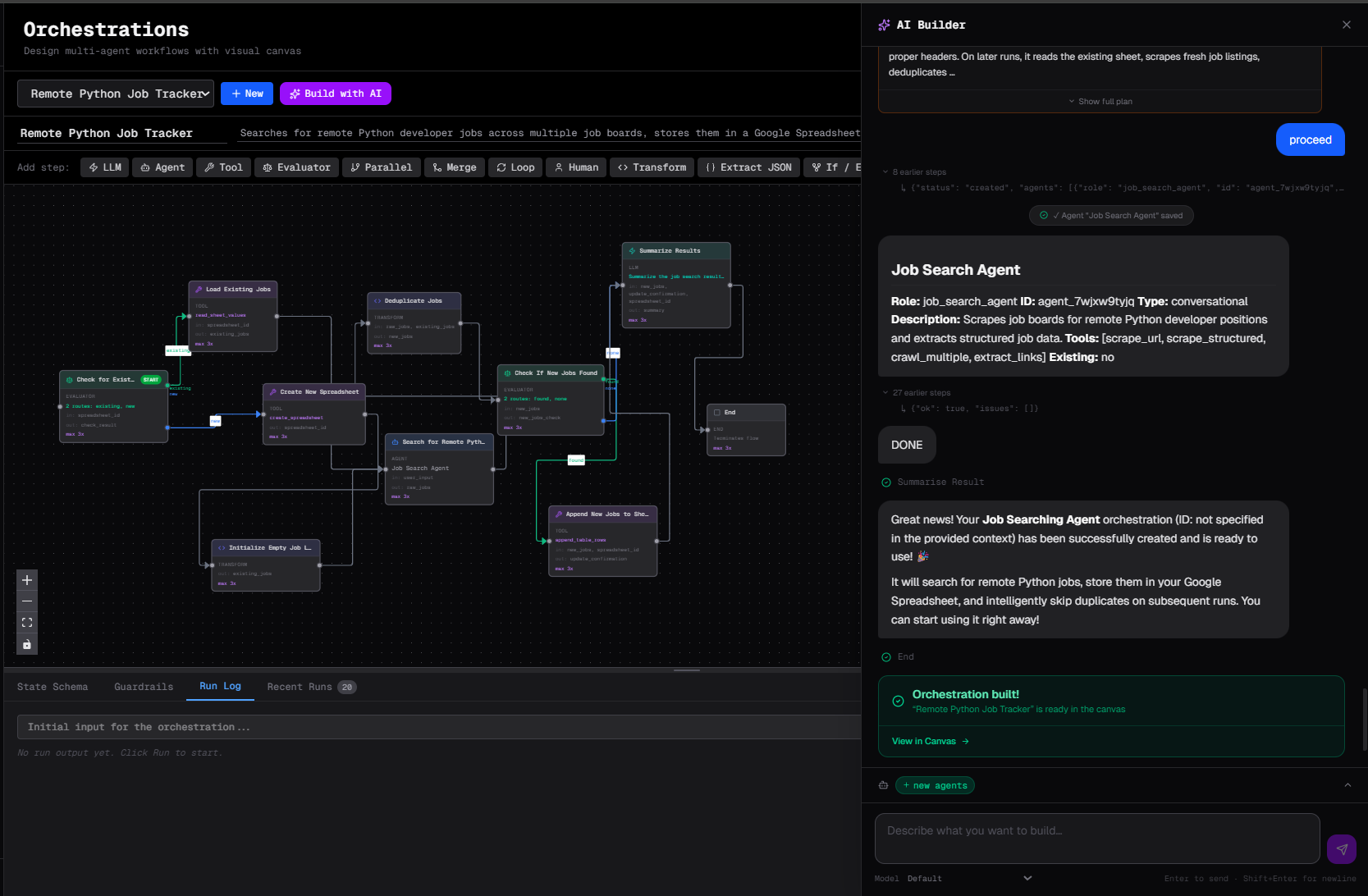Select the Check for Exist... start node
This screenshot has height=896, width=1368.
(113, 406)
